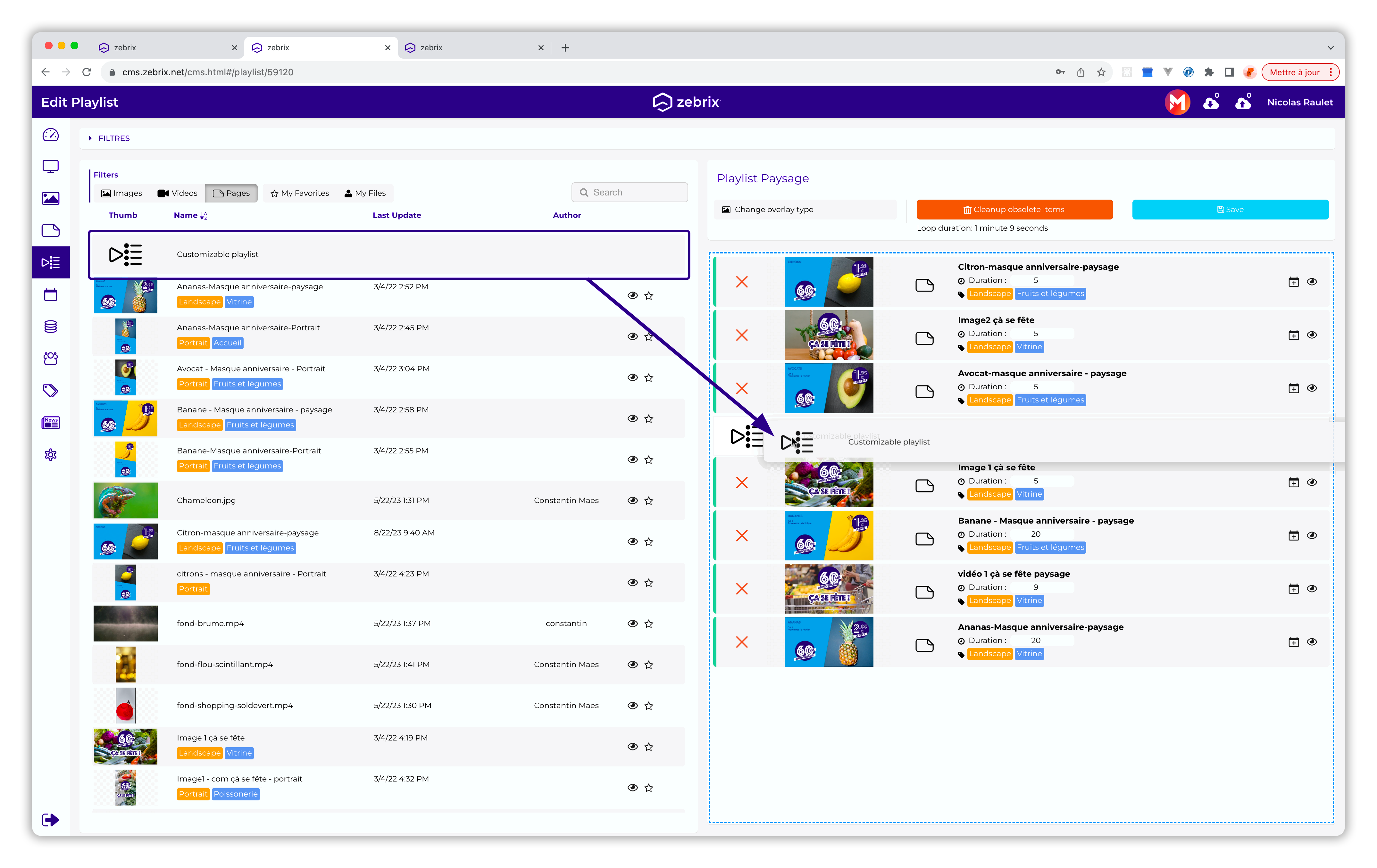Remove Citron-masque item with red X

(x=742, y=282)
